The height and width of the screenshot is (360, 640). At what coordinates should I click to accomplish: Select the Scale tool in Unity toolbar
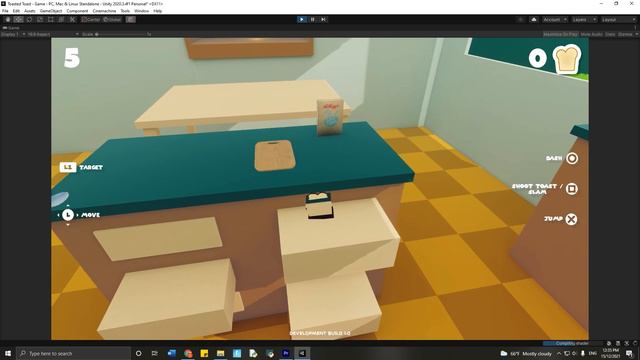click(40, 20)
